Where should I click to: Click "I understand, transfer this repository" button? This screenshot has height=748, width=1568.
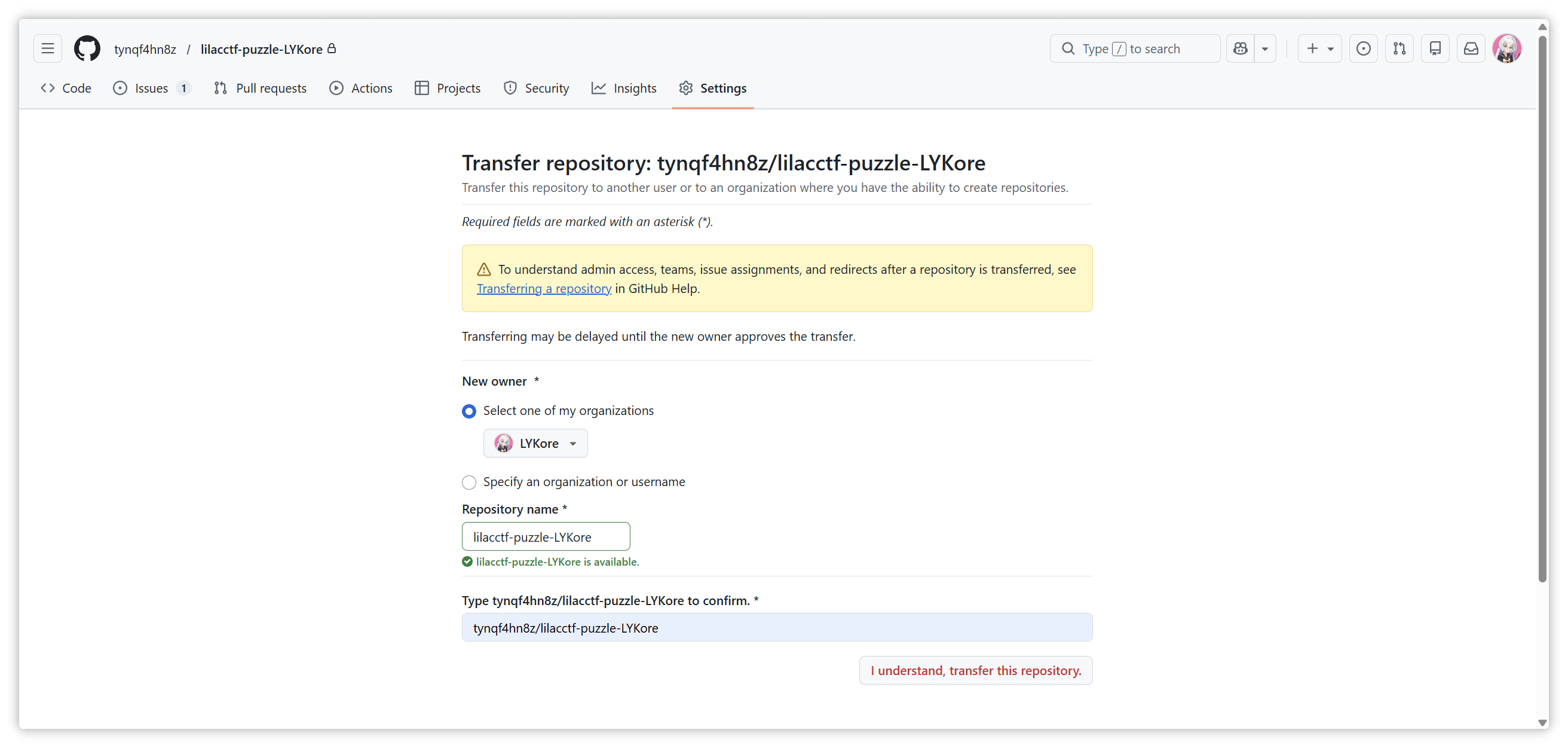(x=976, y=671)
